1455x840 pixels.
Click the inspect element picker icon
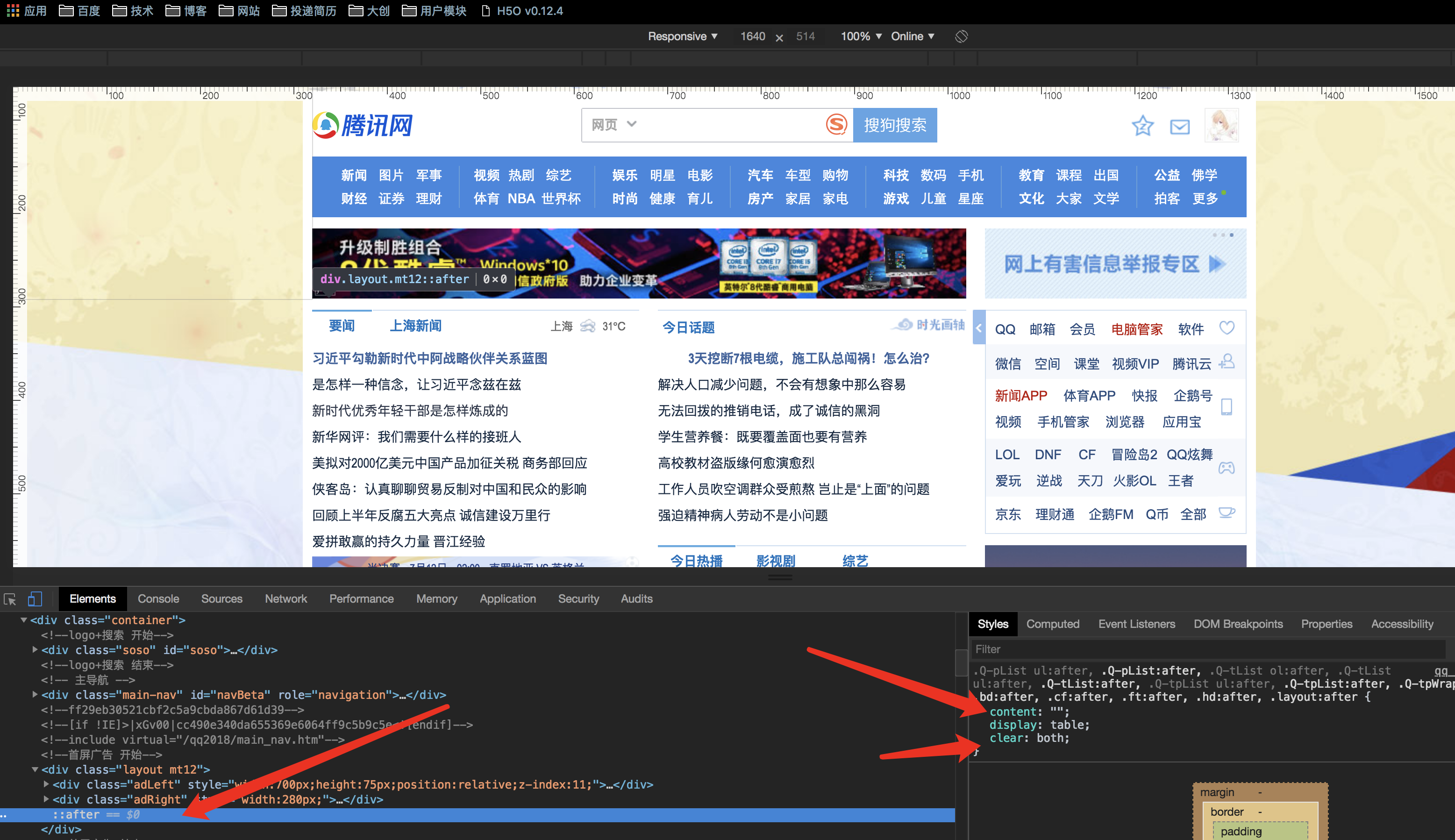10,599
